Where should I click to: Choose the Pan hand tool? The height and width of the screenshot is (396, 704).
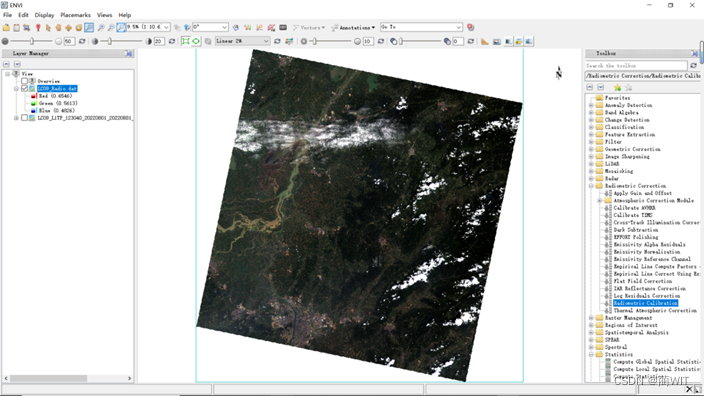point(58,27)
